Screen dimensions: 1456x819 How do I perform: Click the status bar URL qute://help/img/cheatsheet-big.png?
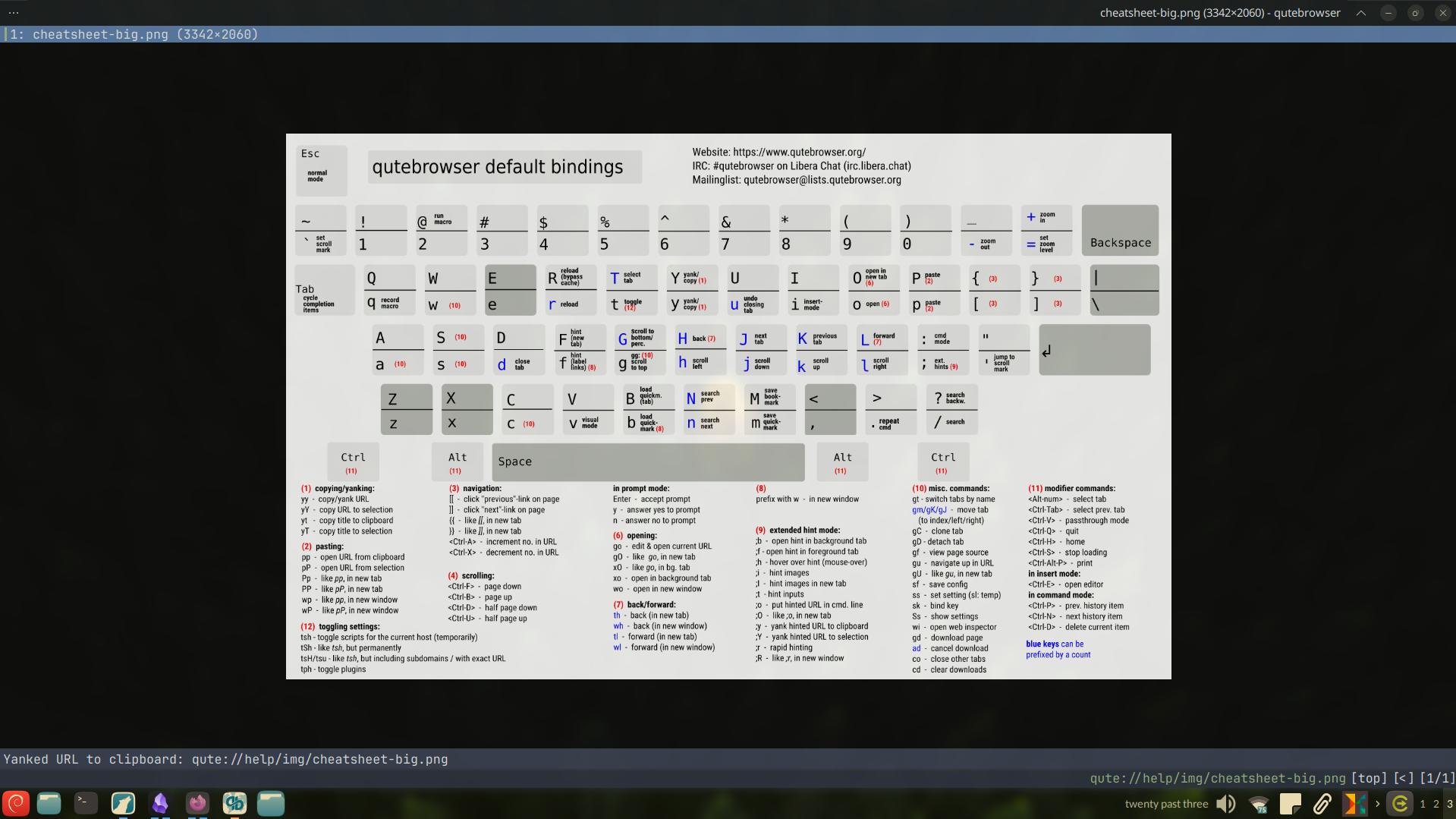[1218, 778]
